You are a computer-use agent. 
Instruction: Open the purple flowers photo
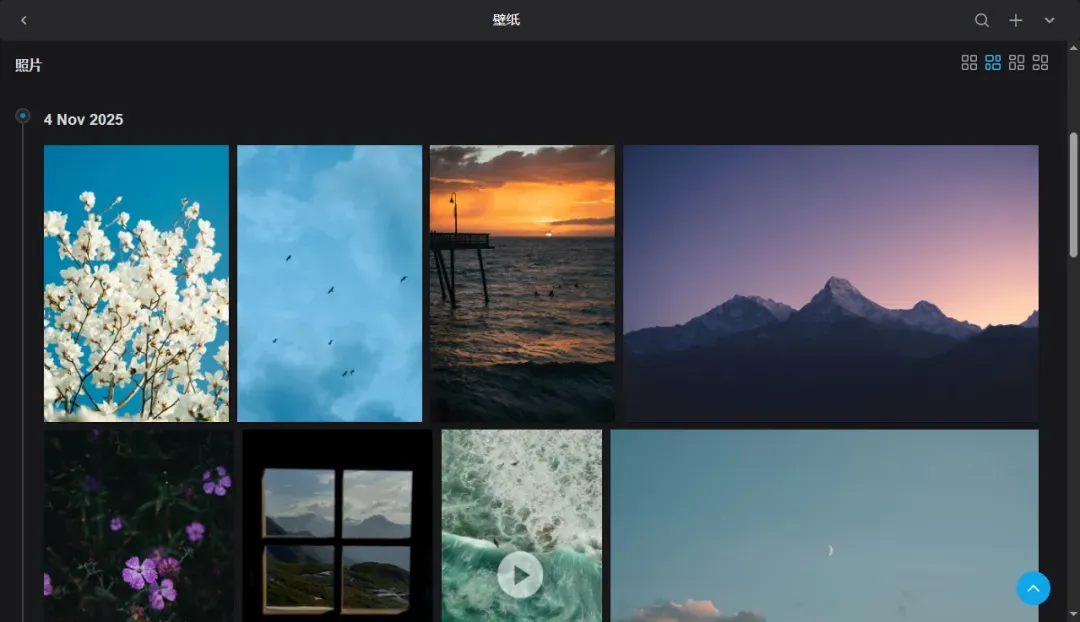138,525
